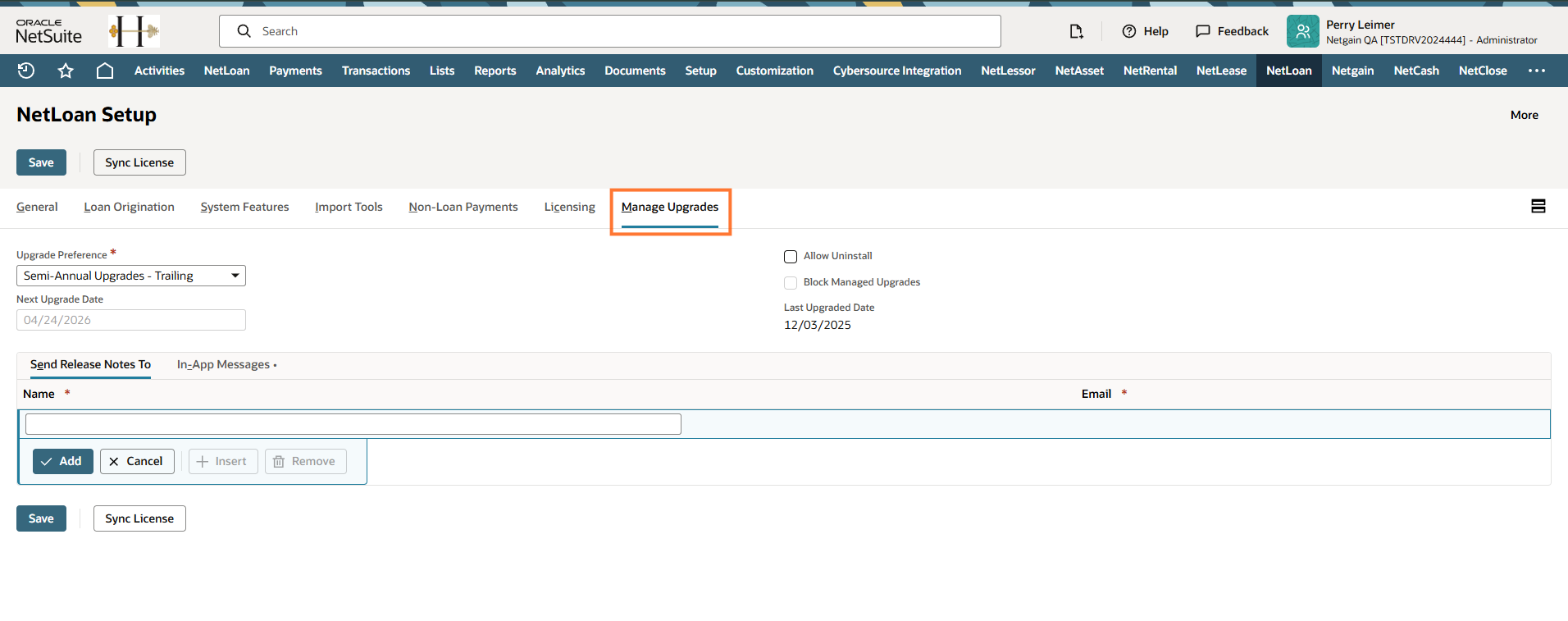Expand the three-dot overflow navigation menu
The image size is (1568, 621).
(1537, 71)
